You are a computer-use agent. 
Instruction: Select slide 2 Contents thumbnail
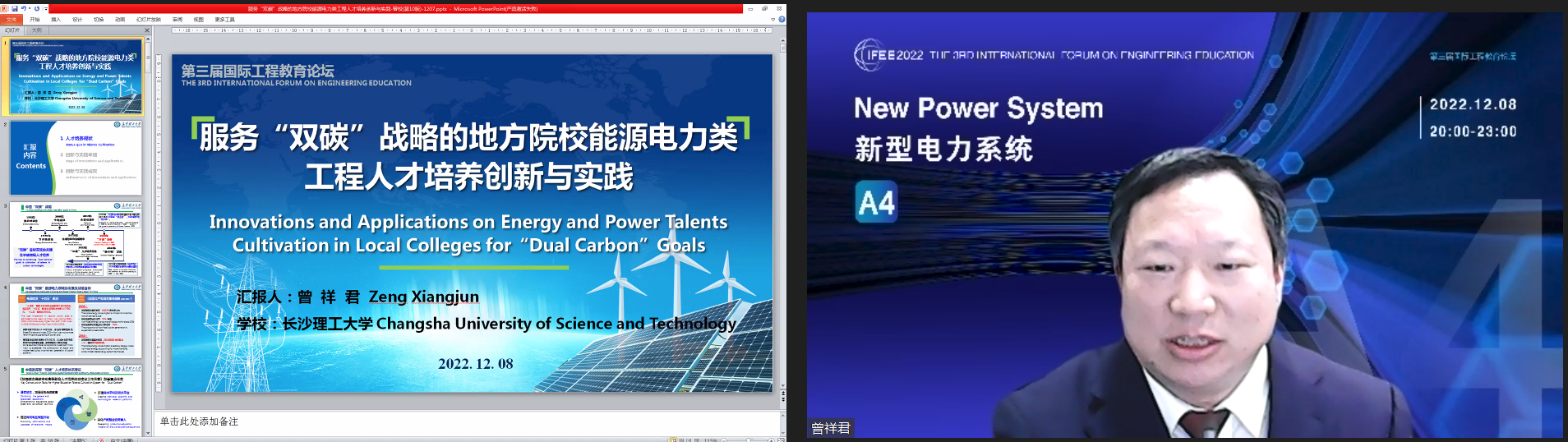coord(77,159)
